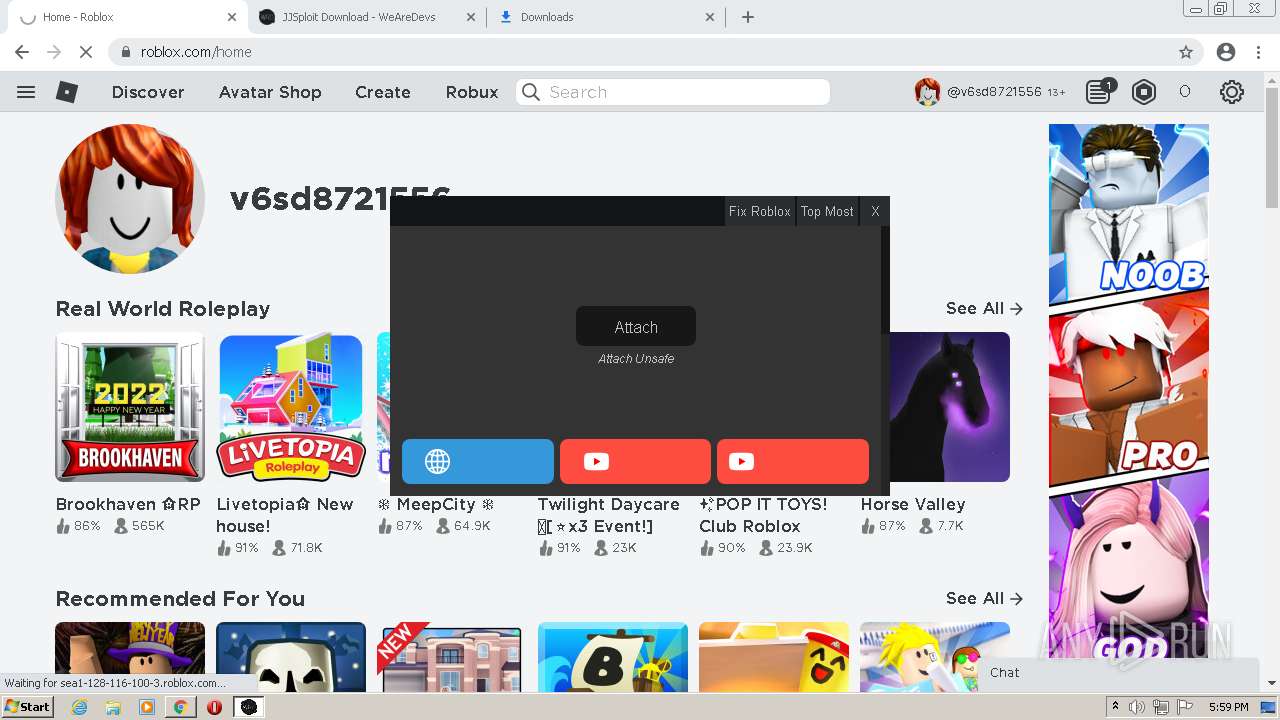
Task: Open the Discover menu item
Action: point(148,92)
